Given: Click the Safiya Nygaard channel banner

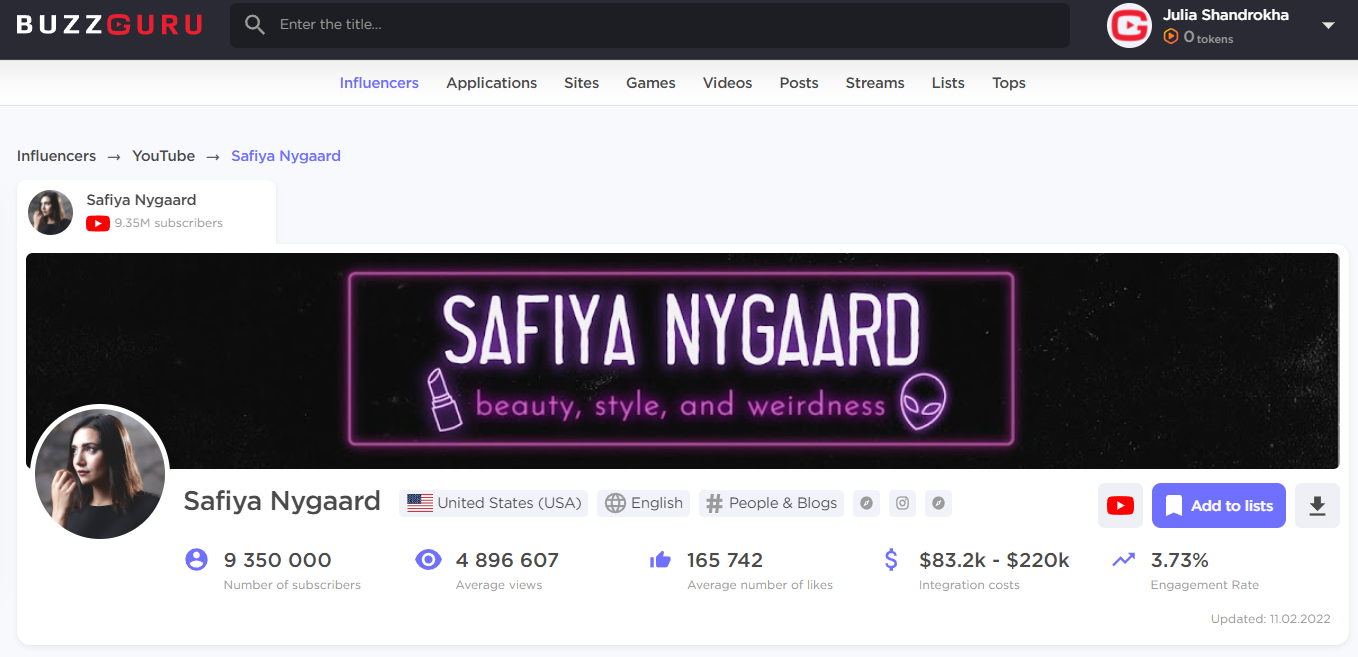Looking at the screenshot, I should tap(682, 360).
